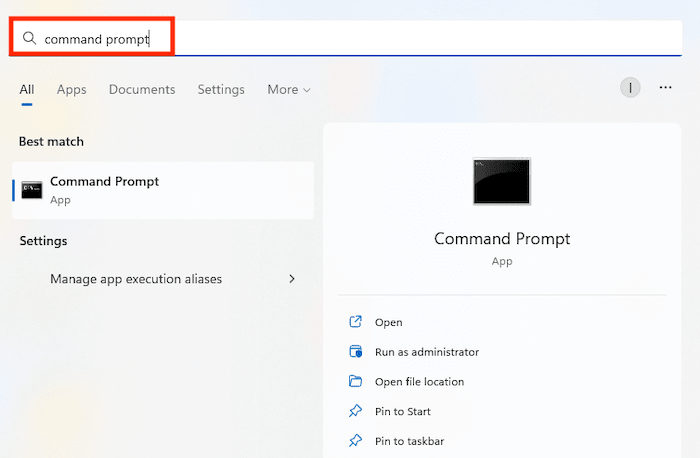Expand Manage app execution aliases chevron

pyautogui.click(x=292, y=279)
